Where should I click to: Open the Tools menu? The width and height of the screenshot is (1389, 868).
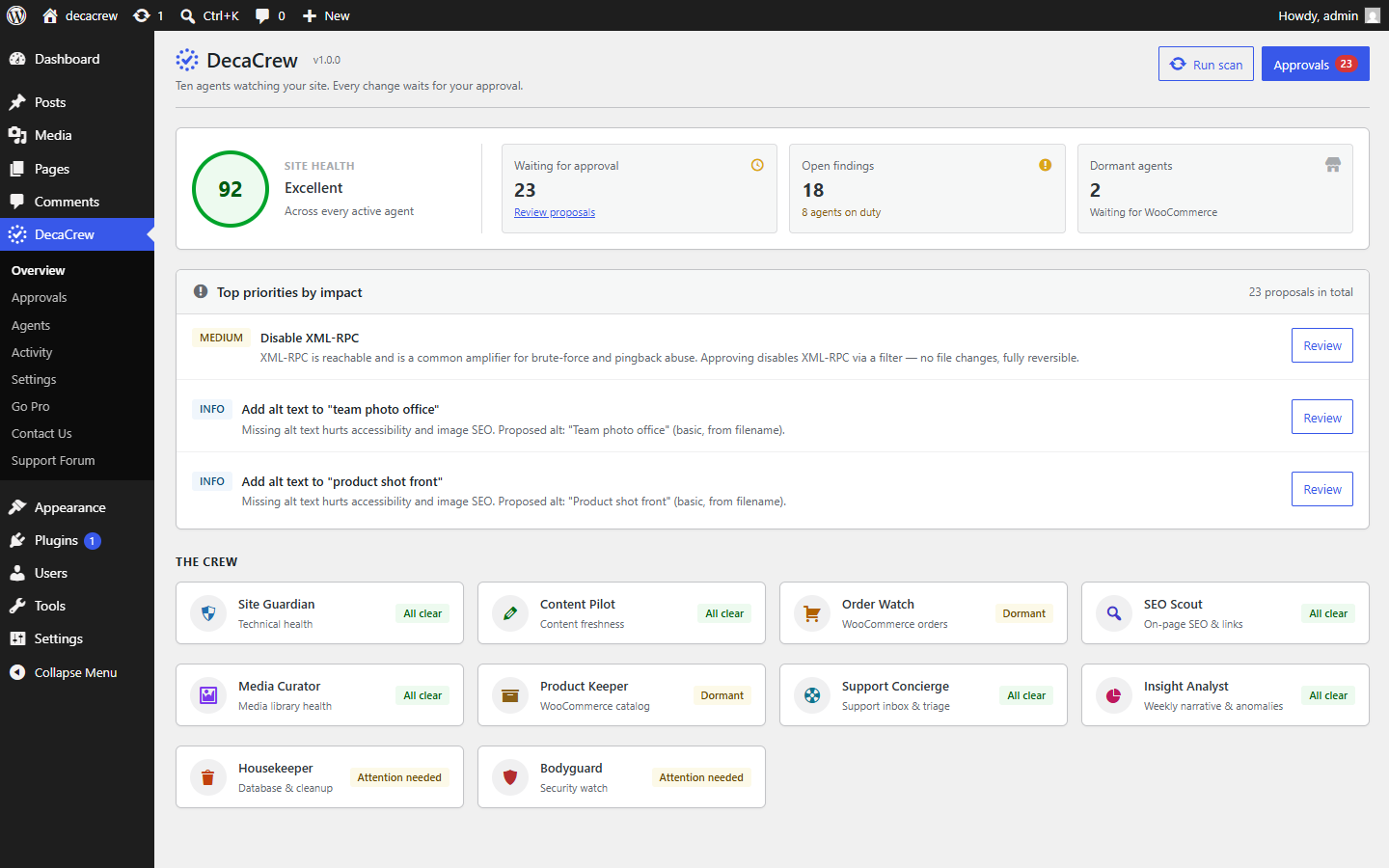tap(77, 606)
